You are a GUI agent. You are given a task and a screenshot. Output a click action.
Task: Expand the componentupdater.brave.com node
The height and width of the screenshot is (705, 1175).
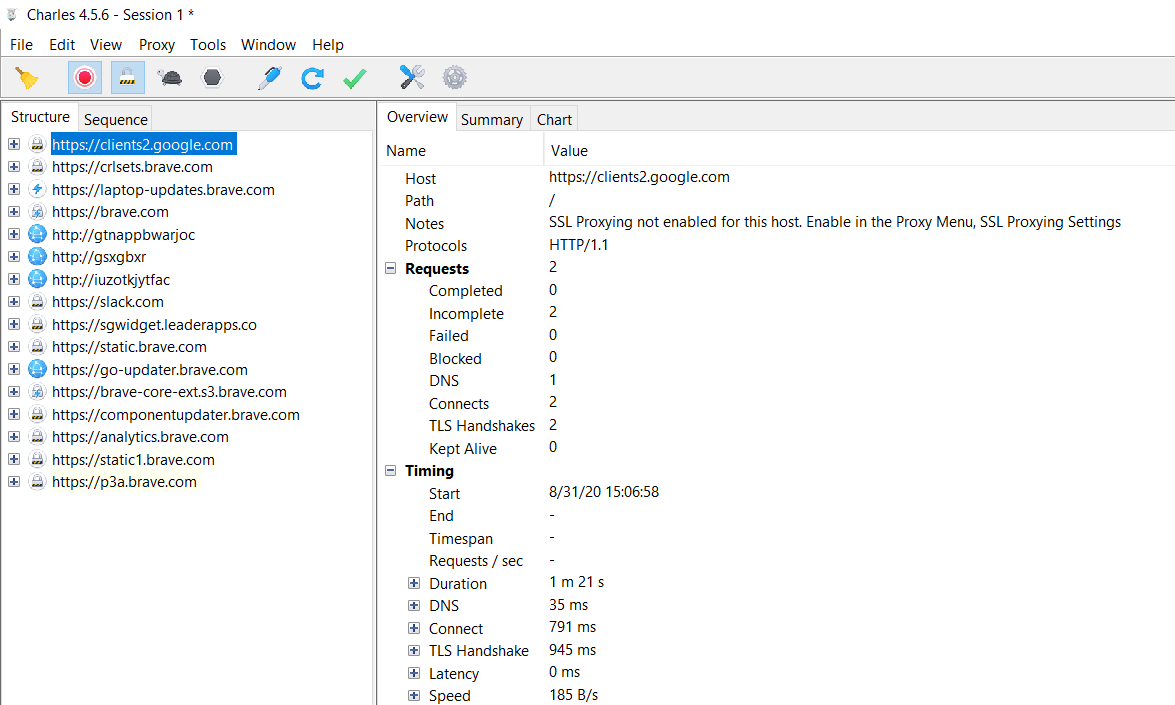click(x=14, y=414)
